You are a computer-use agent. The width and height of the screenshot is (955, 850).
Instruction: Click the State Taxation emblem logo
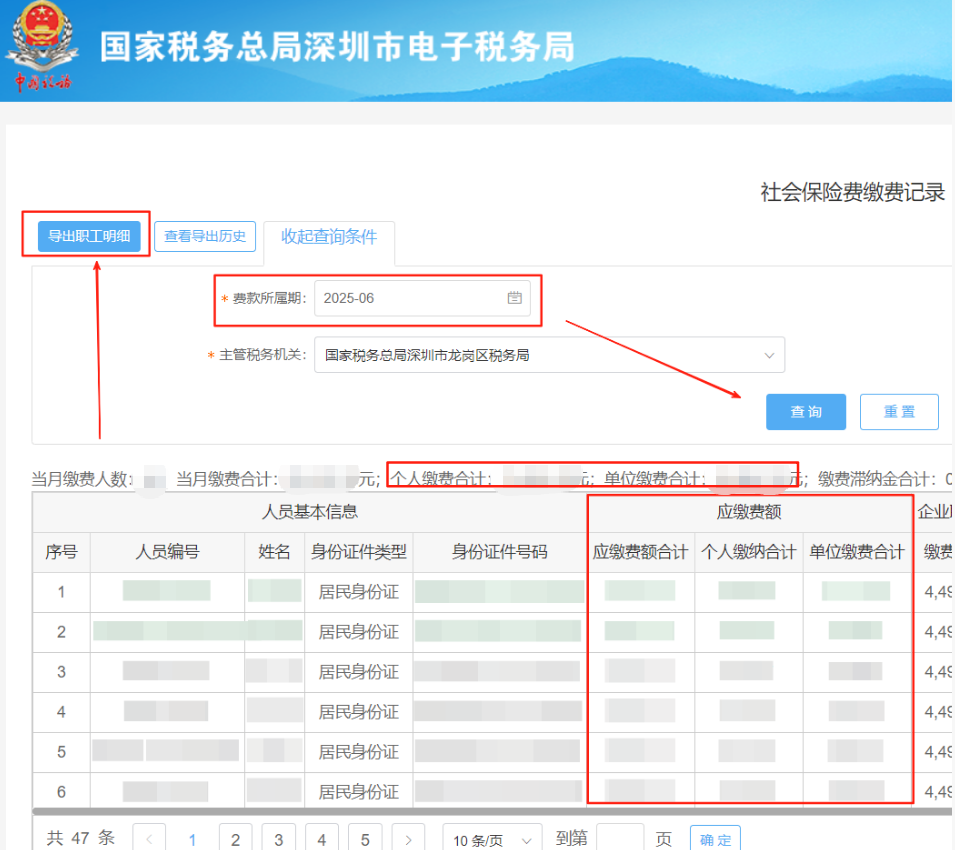(41, 46)
